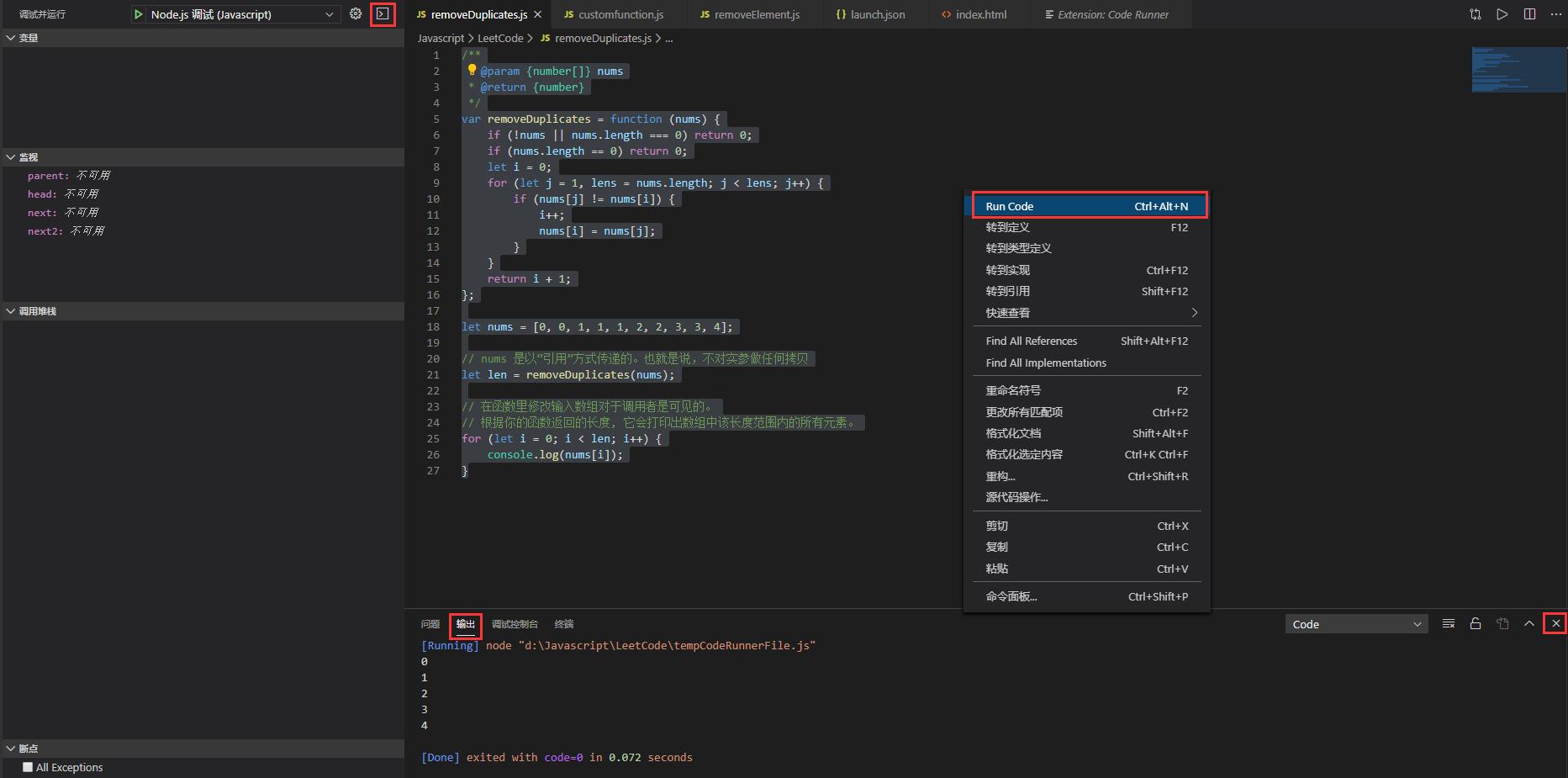Open output log file icon
This screenshot has height=778, width=1568.
1502,624
